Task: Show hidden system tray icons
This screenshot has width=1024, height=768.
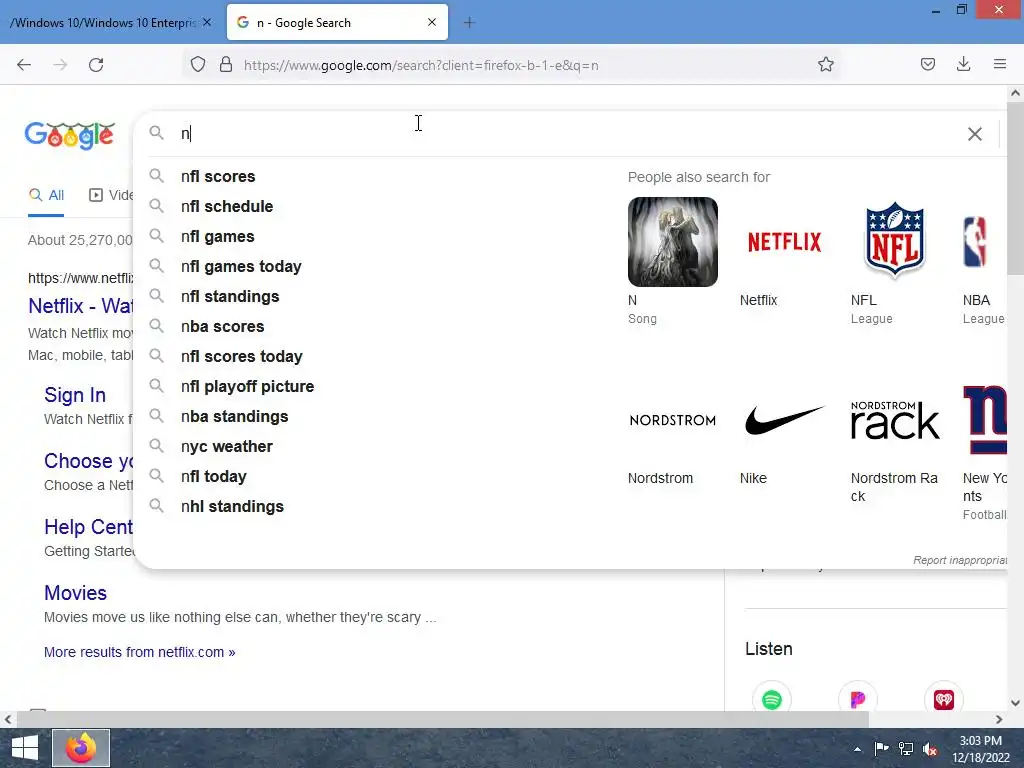Action: point(857,749)
